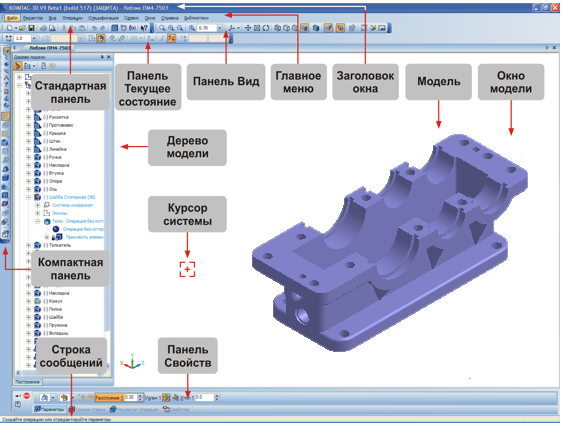Expand the Рукоятка tree node
Screen dimensions: 563x426
(28, 117)
